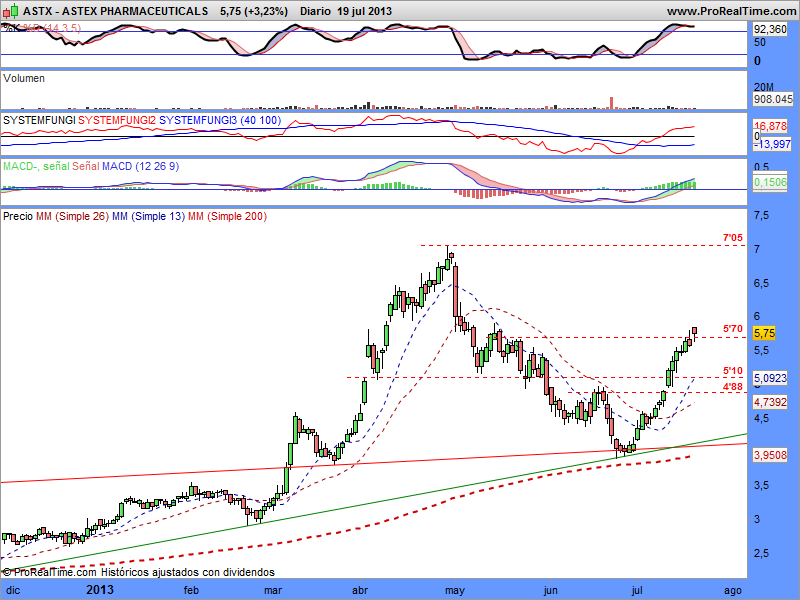Select the MM (Simple 26) label
This screenshot has width=800, height=600.
pos(72,216)
